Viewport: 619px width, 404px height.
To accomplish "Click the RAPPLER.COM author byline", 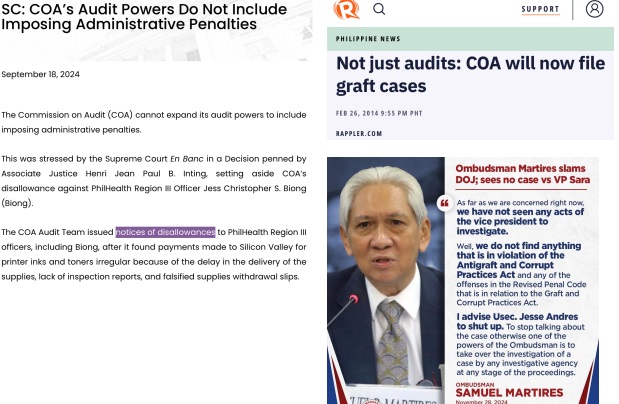I will click(359, 133).
